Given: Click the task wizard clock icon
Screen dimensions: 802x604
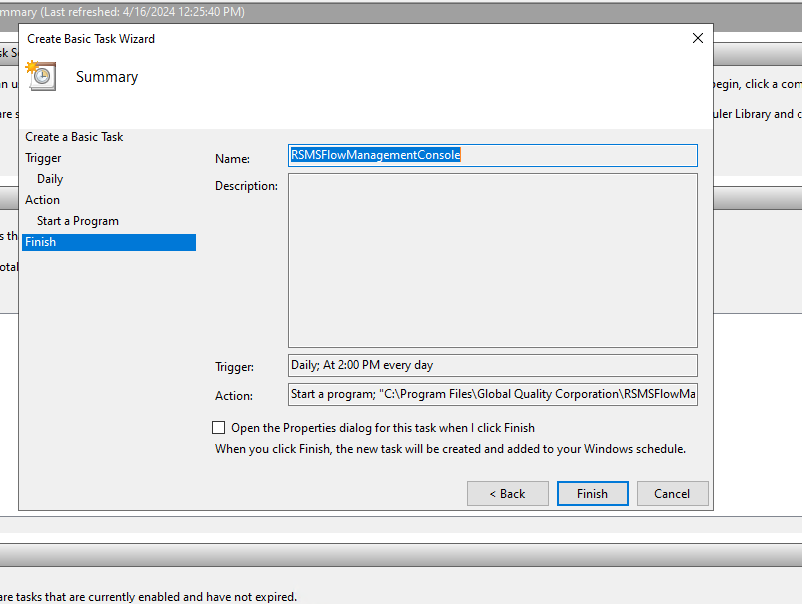Looking at the screenshot, I should (41, 76).
